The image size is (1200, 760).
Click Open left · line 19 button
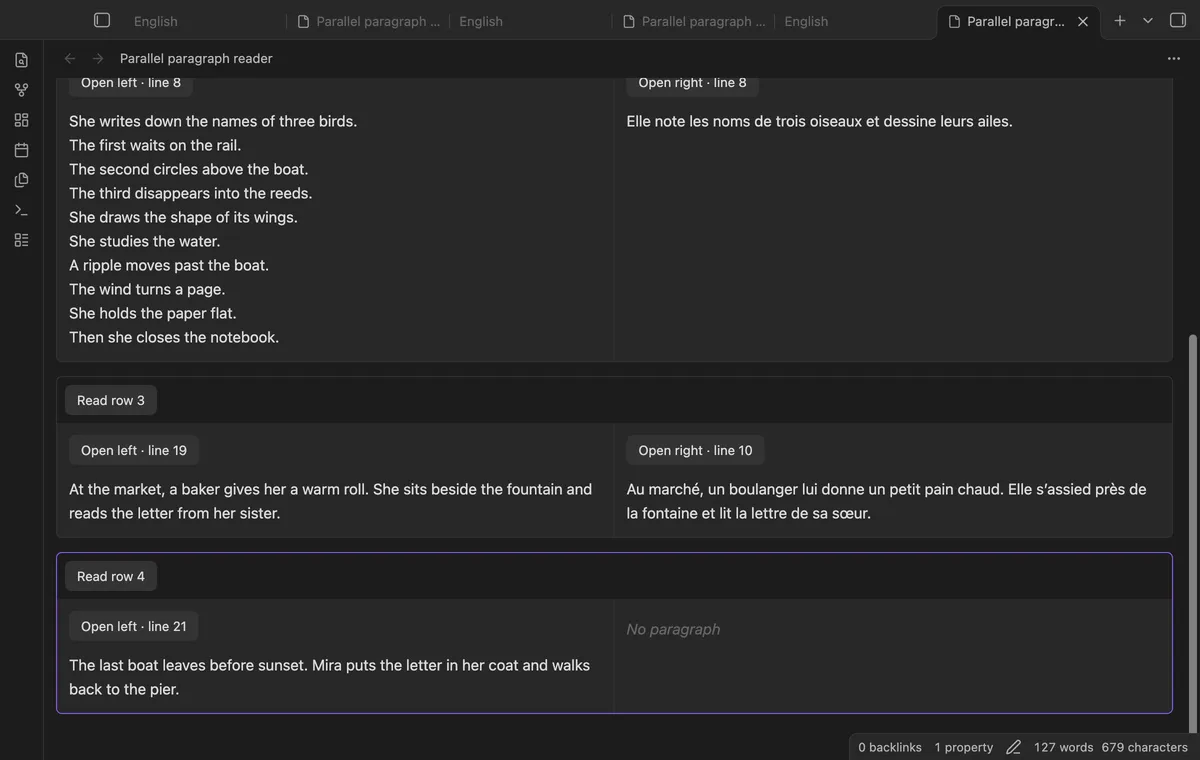click(134, 450)
